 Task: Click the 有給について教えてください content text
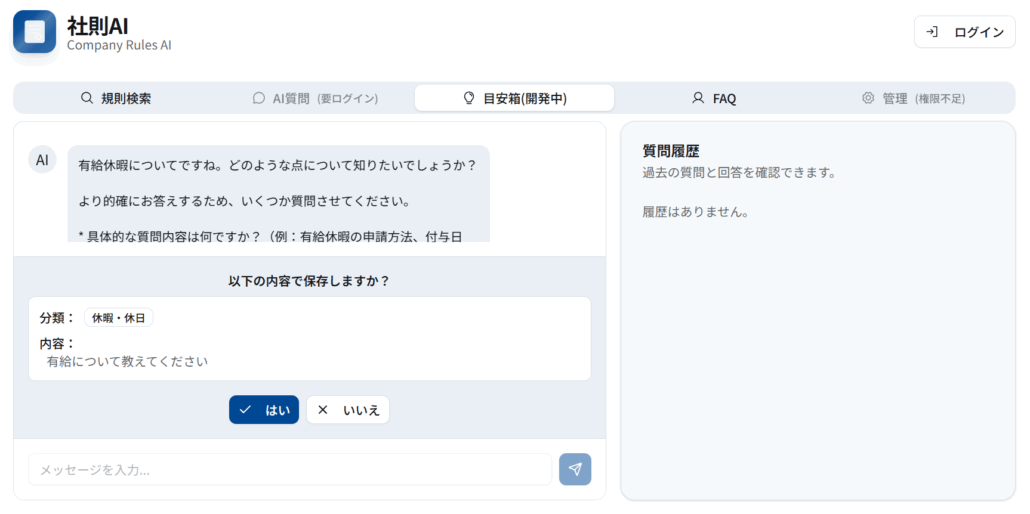127,361
